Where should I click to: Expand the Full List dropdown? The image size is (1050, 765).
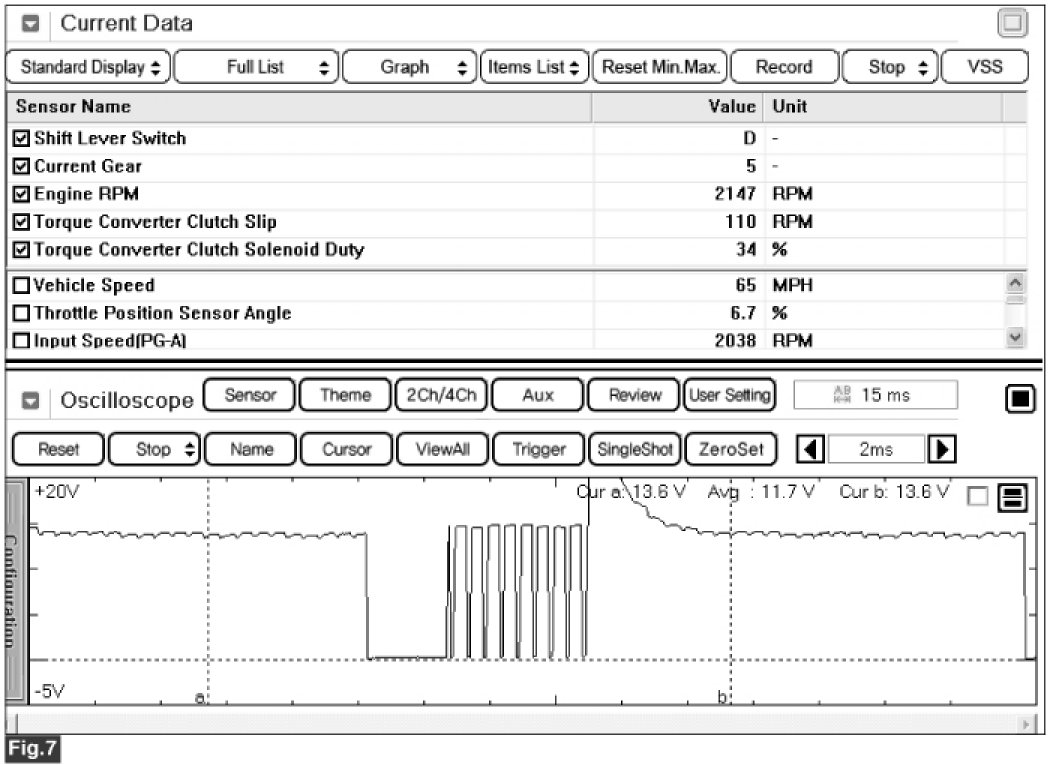click(256, 67)
